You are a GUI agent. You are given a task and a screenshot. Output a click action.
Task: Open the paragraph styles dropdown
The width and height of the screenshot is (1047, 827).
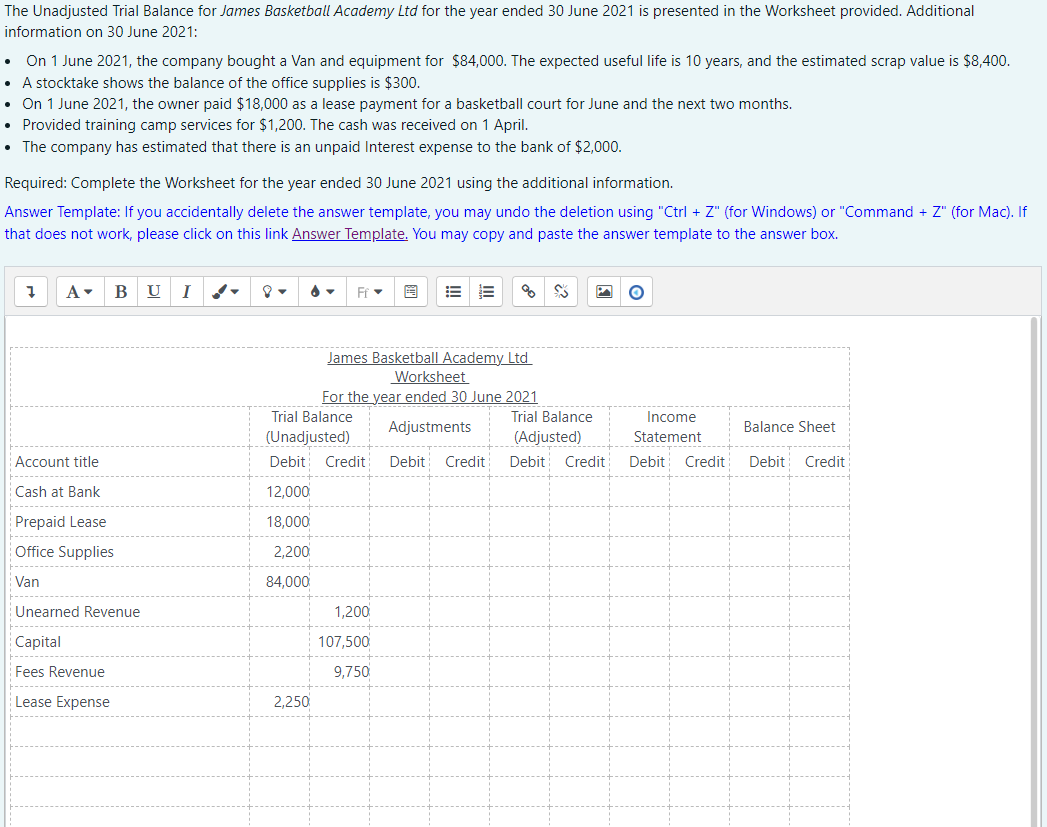click(80, 292)
